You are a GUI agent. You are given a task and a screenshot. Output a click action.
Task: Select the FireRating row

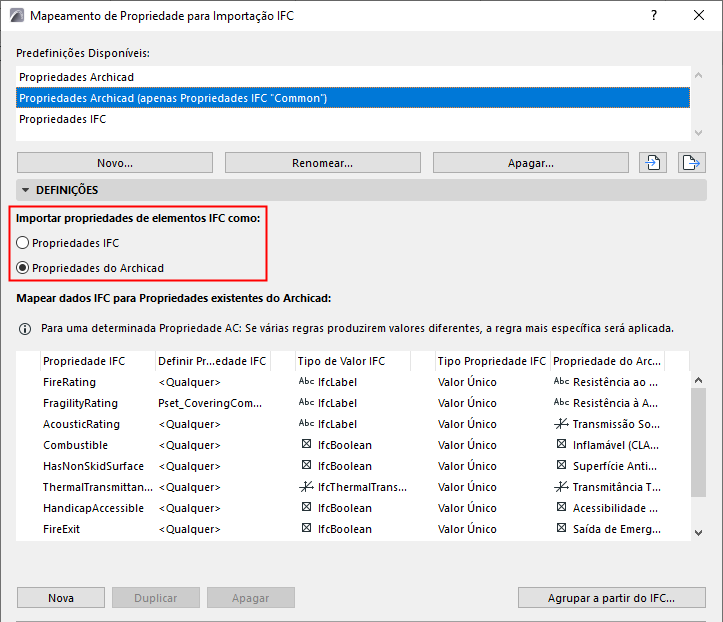click(353, 382)
